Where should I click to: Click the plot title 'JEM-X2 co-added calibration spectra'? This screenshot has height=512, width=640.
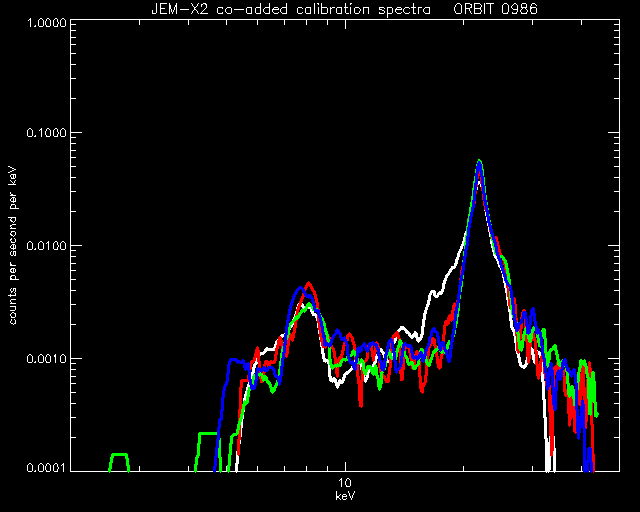pos(291,9)
